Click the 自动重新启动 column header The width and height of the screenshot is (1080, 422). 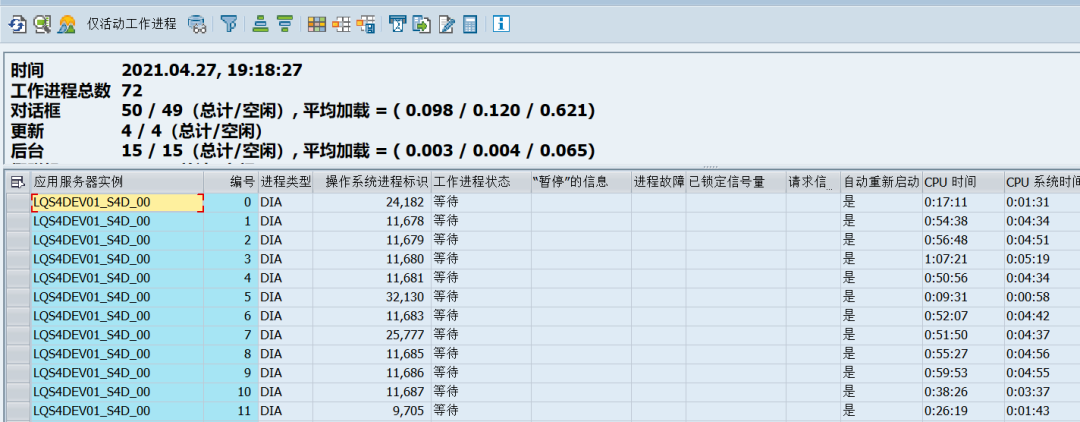[x=881, y=182]
